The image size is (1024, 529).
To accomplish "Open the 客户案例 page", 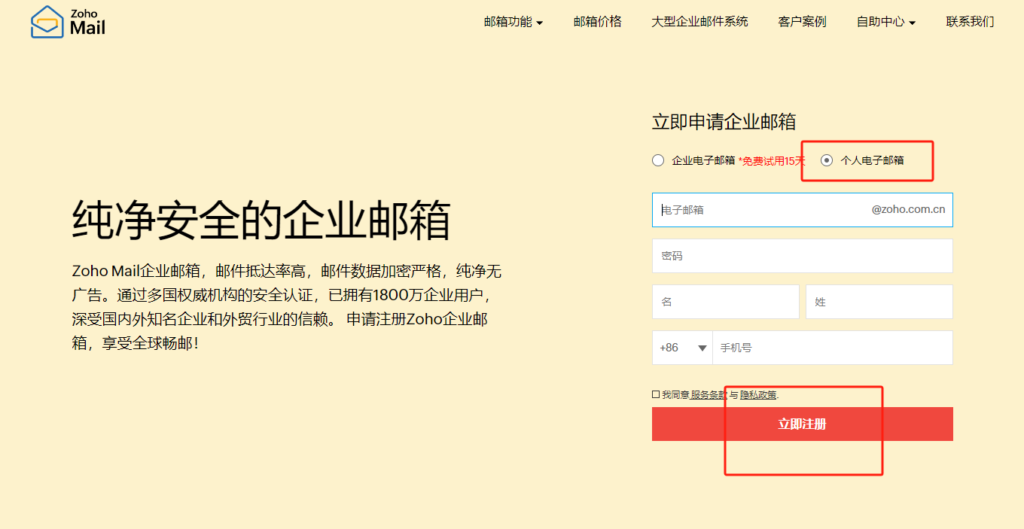I will click(x=802, y=22).
